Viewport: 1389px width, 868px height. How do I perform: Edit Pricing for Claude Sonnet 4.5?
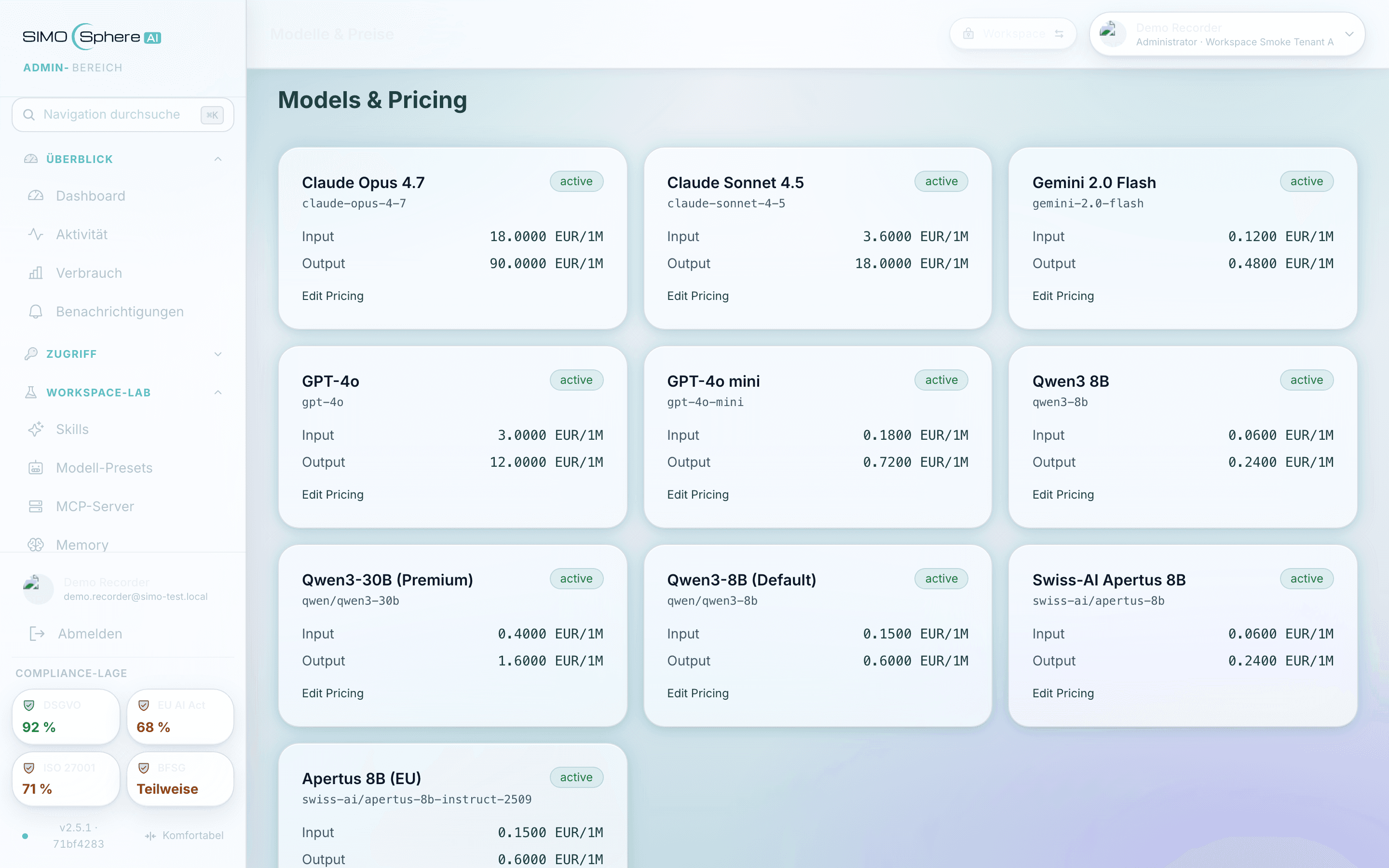(x=697, y=296)
